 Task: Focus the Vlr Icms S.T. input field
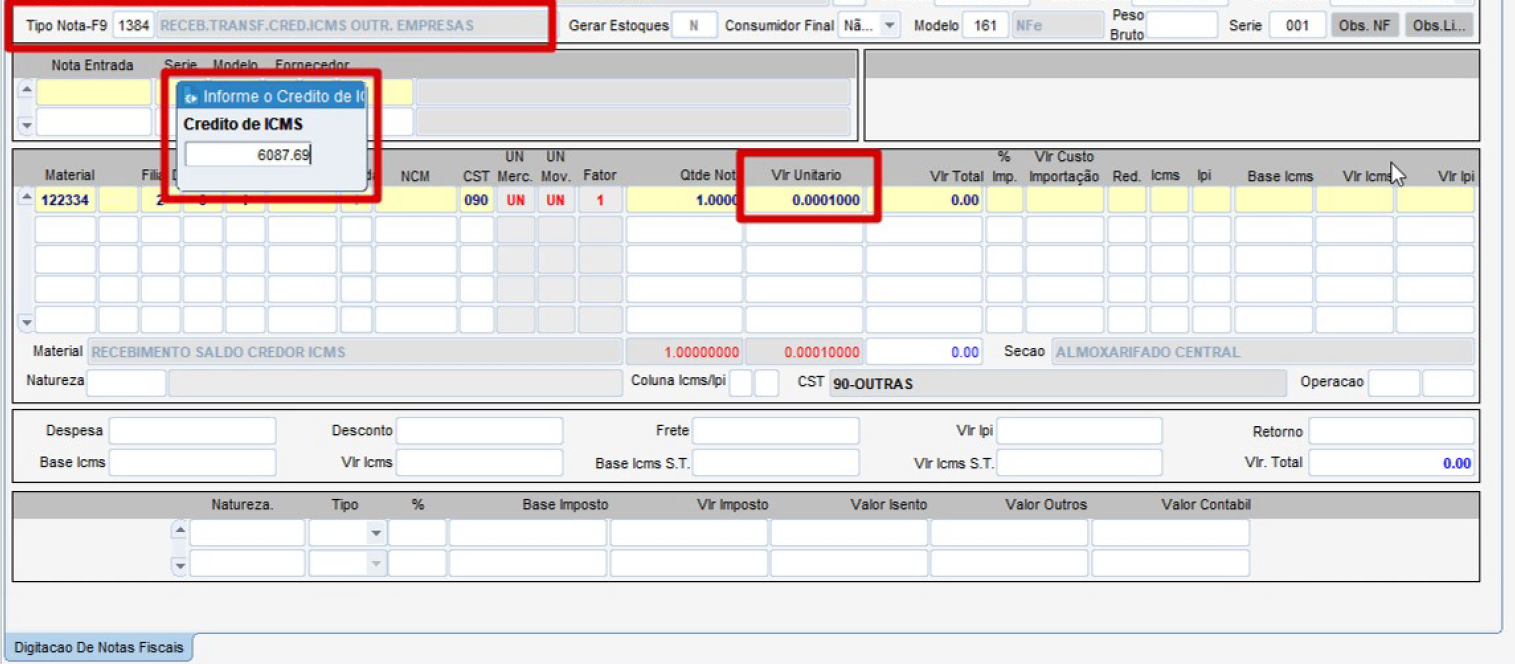click(1079, 463)
